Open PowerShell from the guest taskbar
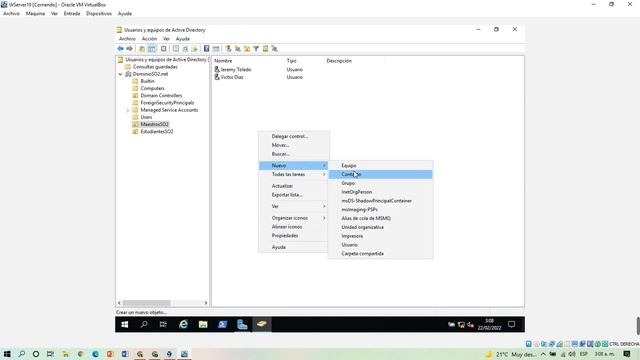640x360 pixels. tap(222, 324)
